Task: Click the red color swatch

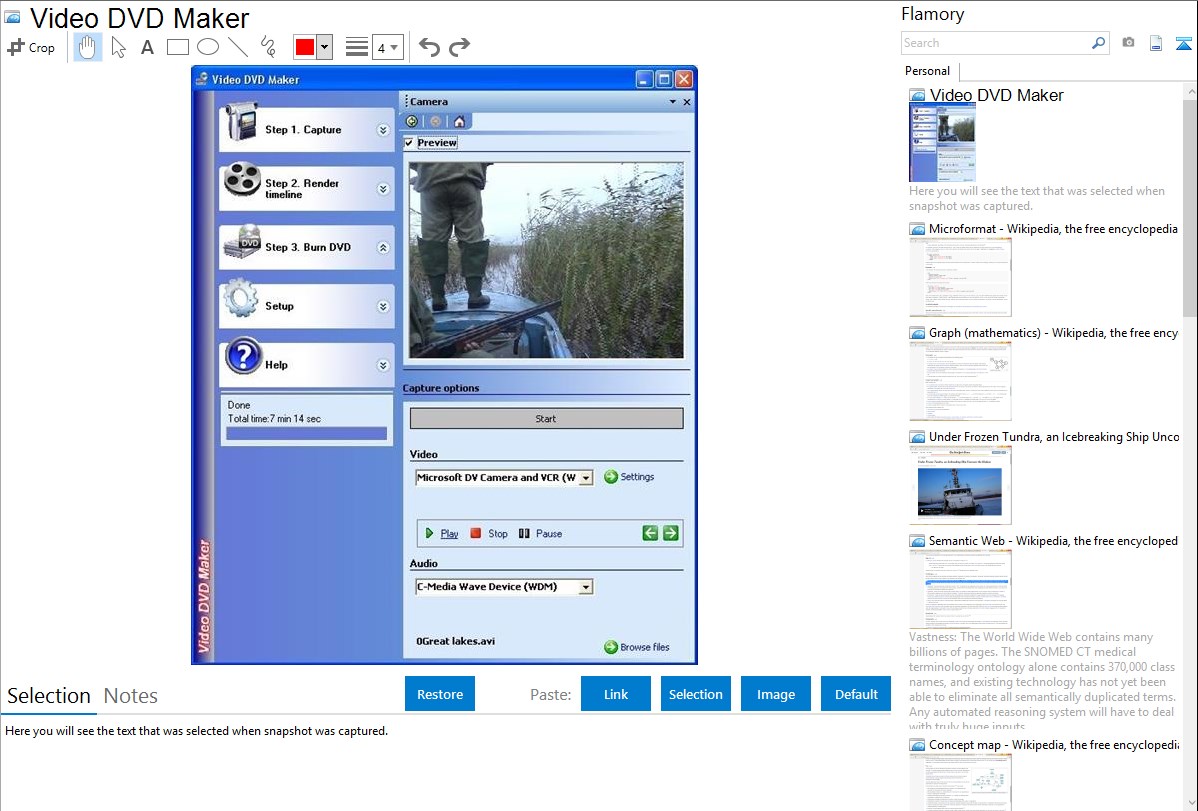Action: pyautogui.click(x=305, y=47)
